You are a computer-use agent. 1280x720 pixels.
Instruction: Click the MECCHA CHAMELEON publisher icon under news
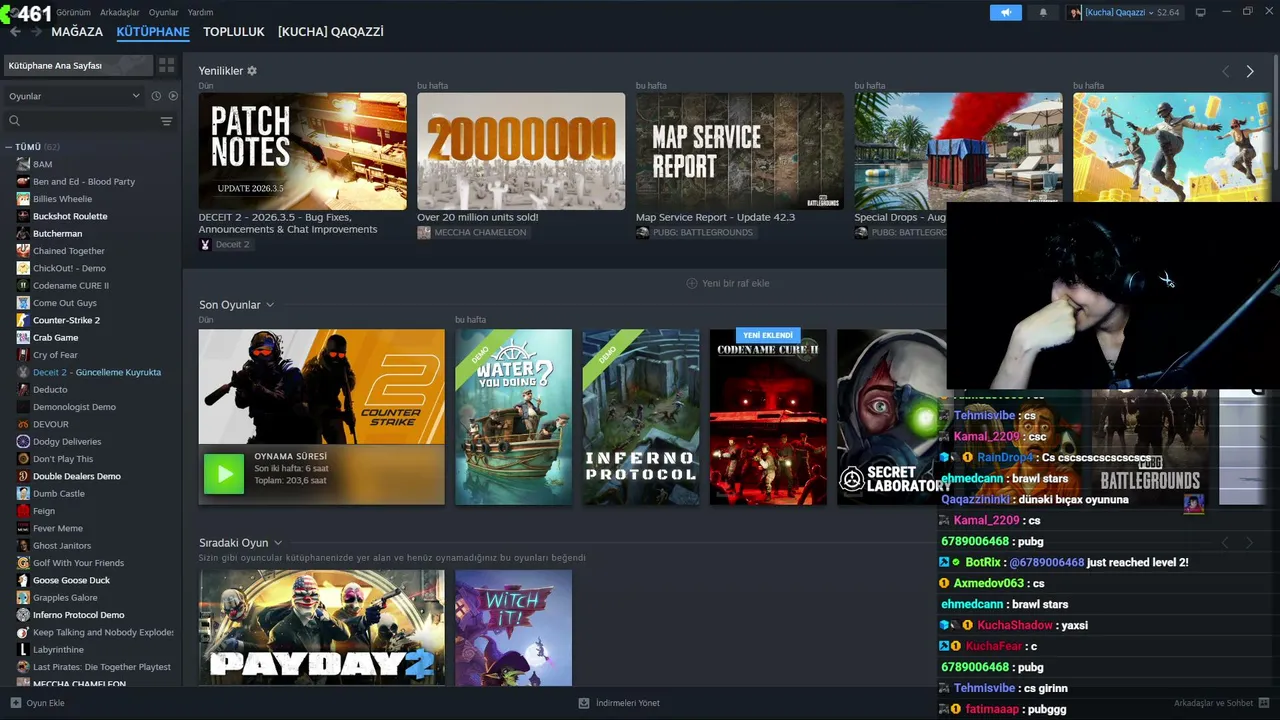click(x=424, y=233)
